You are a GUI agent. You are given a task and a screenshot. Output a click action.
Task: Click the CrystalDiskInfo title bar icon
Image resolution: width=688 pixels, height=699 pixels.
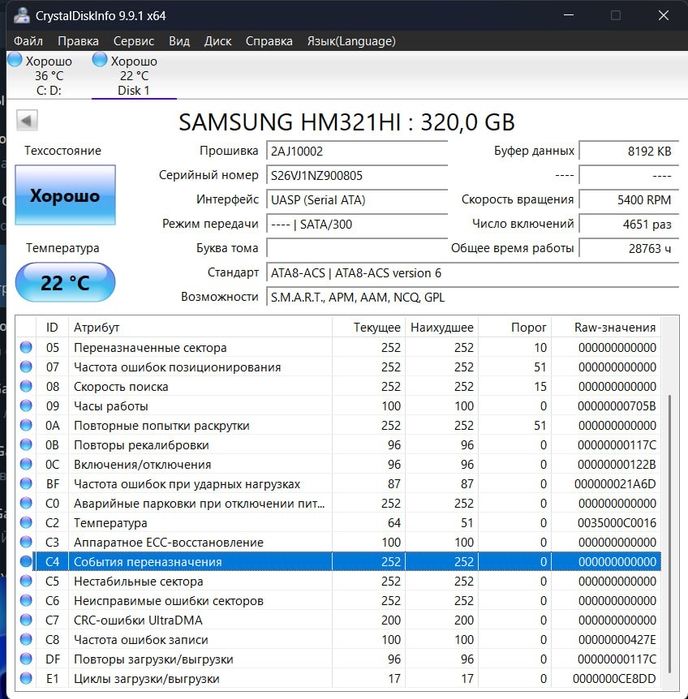click(x=21, y=16)
